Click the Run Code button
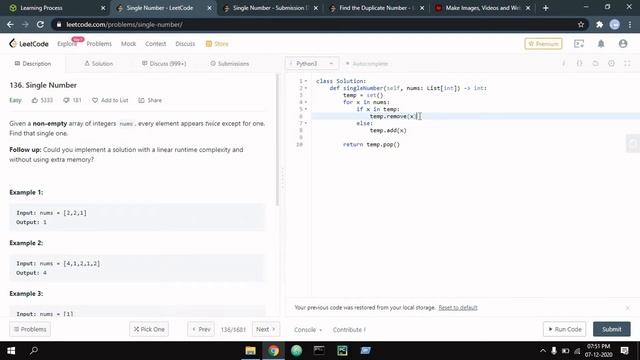Viewport: 640px width, 360px height. 564,329
